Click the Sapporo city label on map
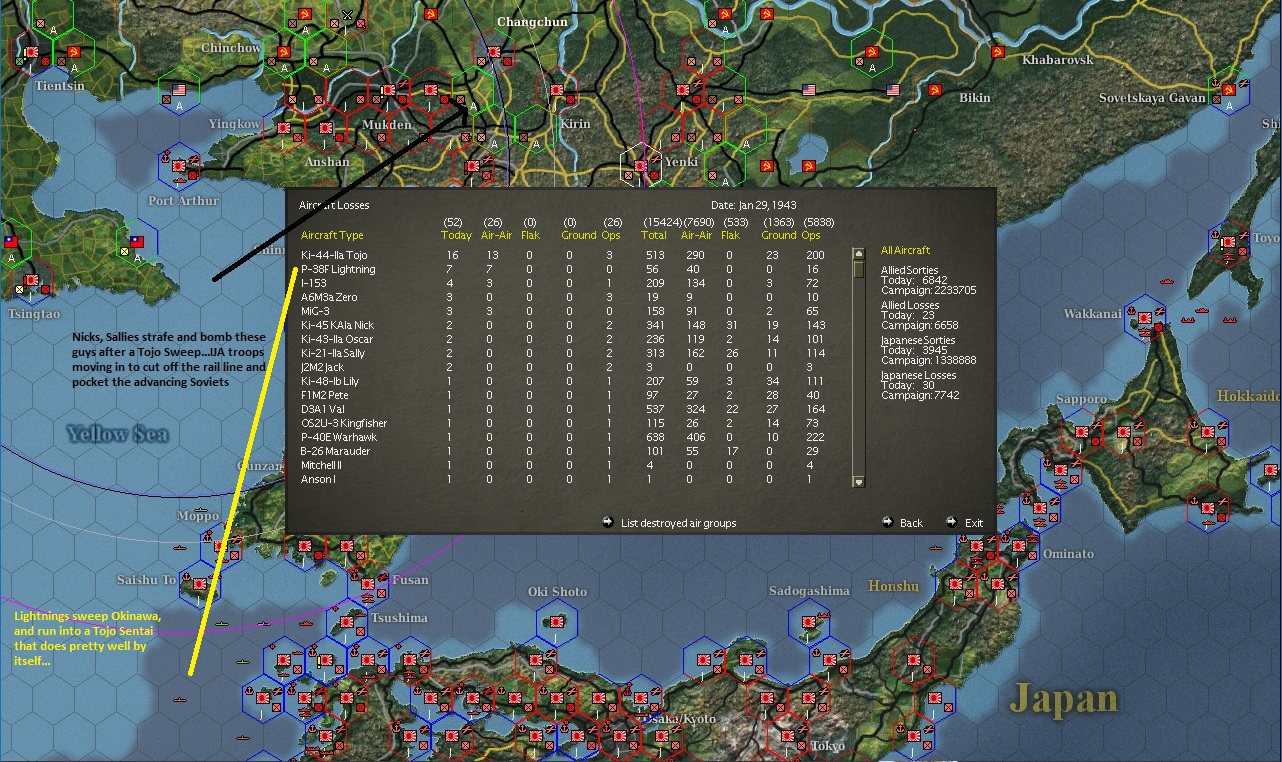1282x762 pixels. [1081, 399]
